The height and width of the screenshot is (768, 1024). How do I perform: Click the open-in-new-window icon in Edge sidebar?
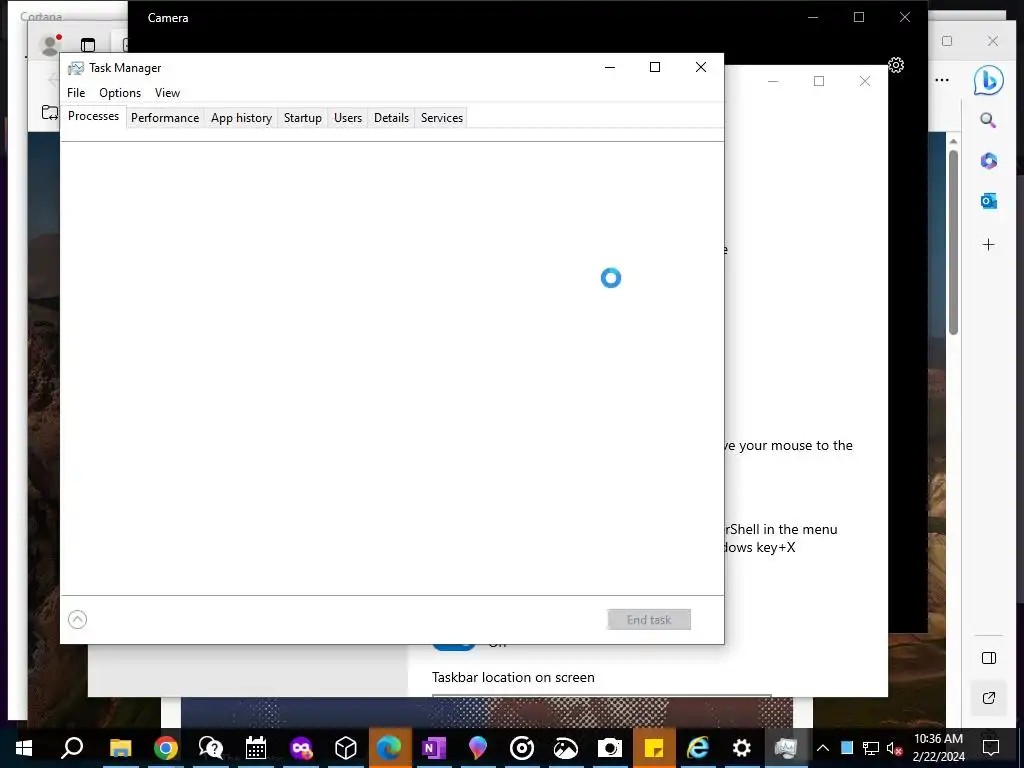point(989,698)
